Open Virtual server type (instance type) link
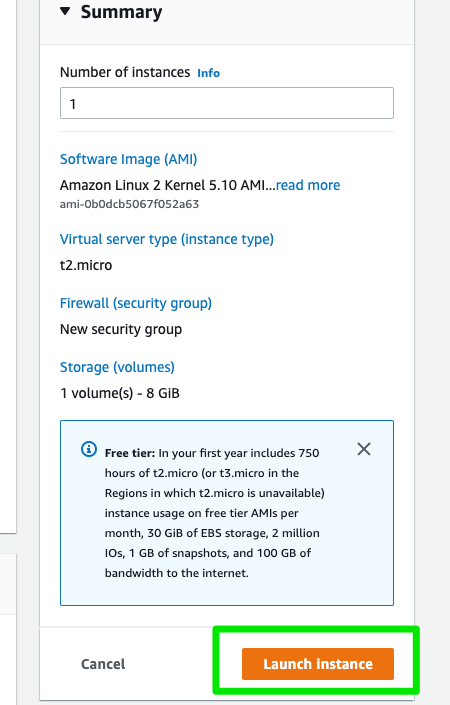 tap(167, 239)
